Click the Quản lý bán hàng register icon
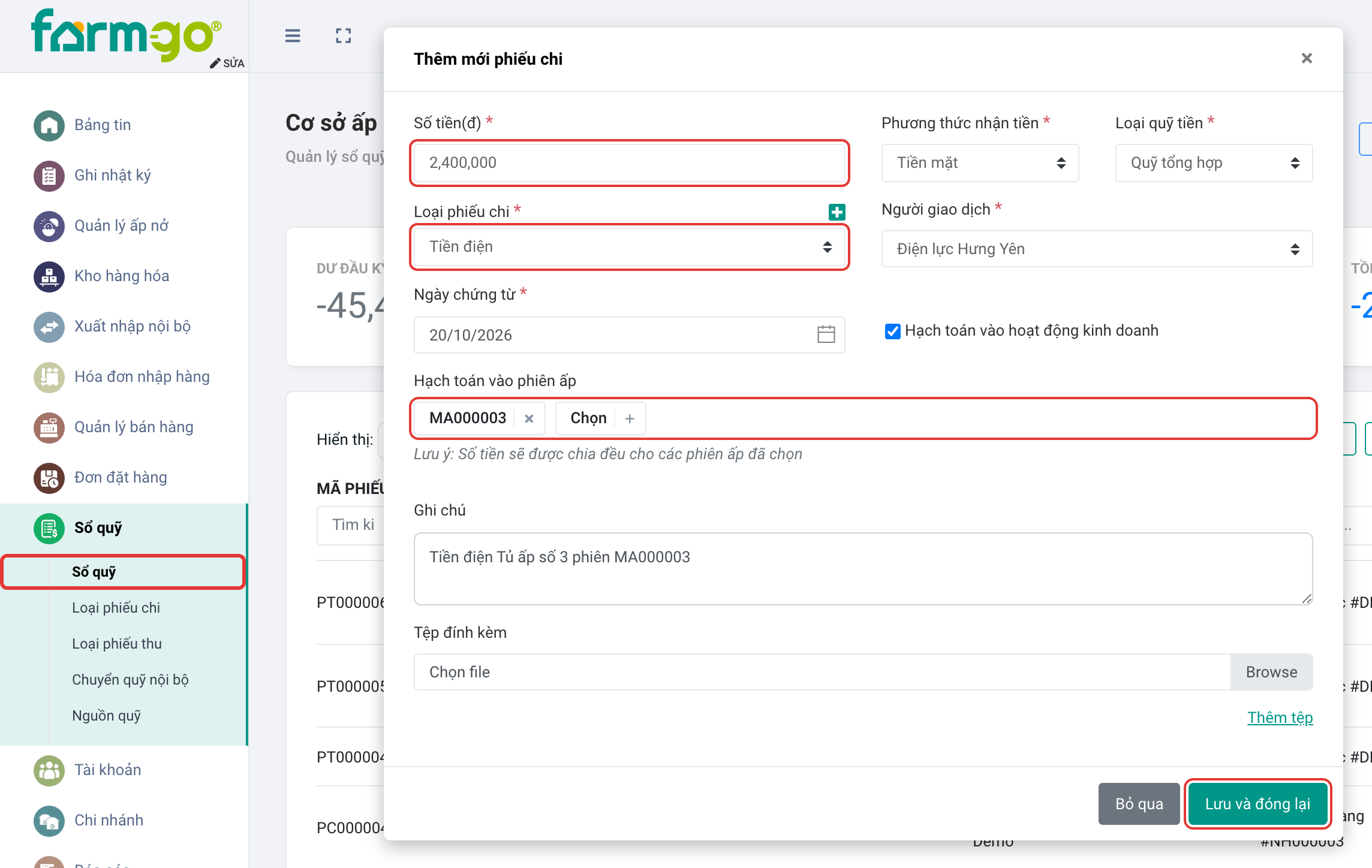 [49, 427]
